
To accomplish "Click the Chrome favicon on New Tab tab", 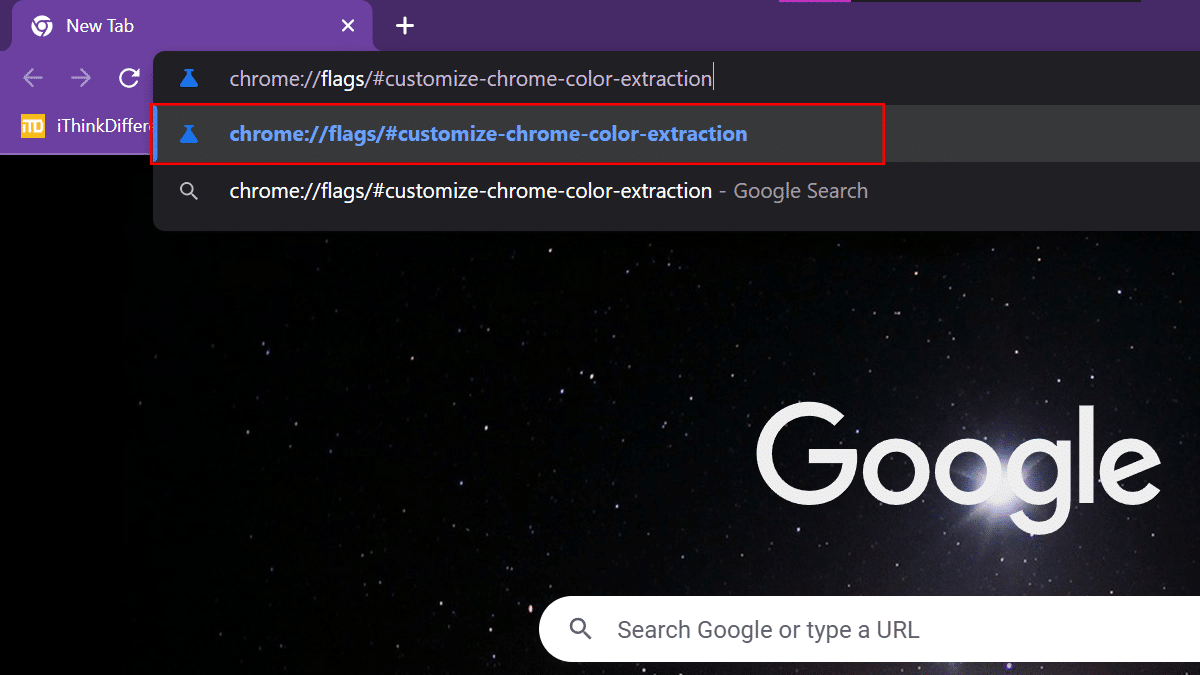I will coord(42,26).
